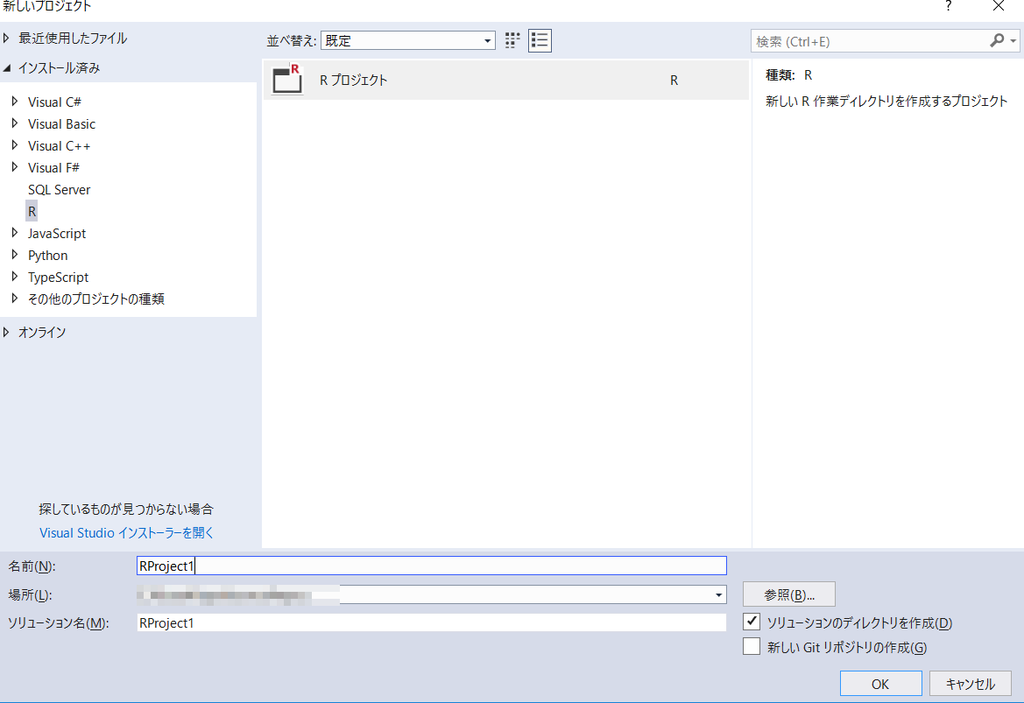Click the Cancel (キャンセル) button
The height and width of the screenshot is (703, 1024).
(970, 683)
